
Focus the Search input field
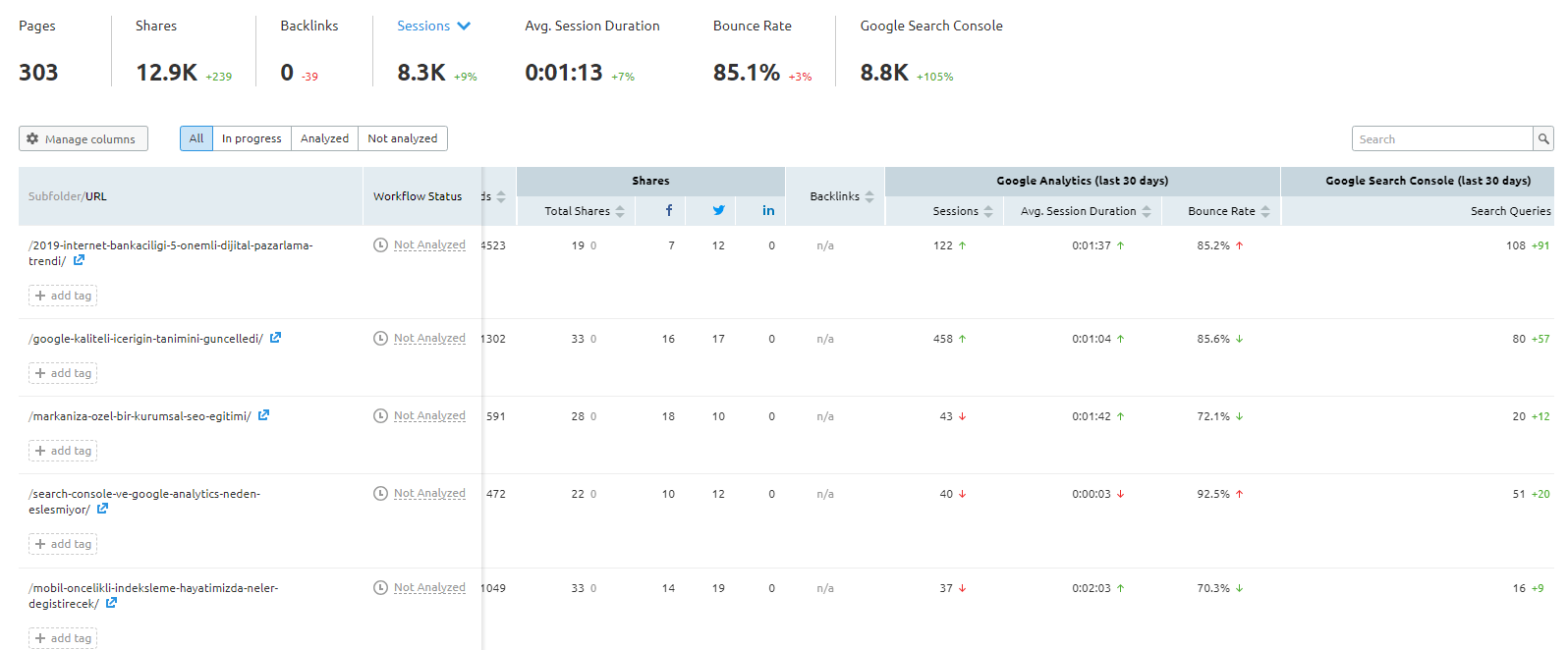click(1441, 139)
